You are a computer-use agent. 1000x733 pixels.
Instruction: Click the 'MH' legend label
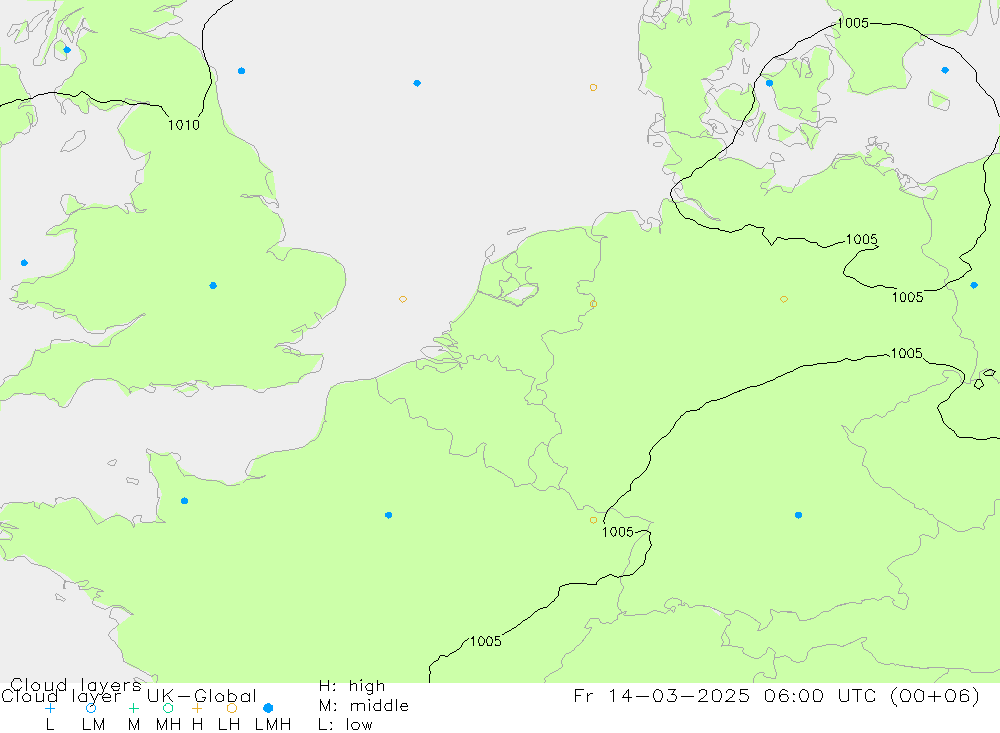coord(168,725)
